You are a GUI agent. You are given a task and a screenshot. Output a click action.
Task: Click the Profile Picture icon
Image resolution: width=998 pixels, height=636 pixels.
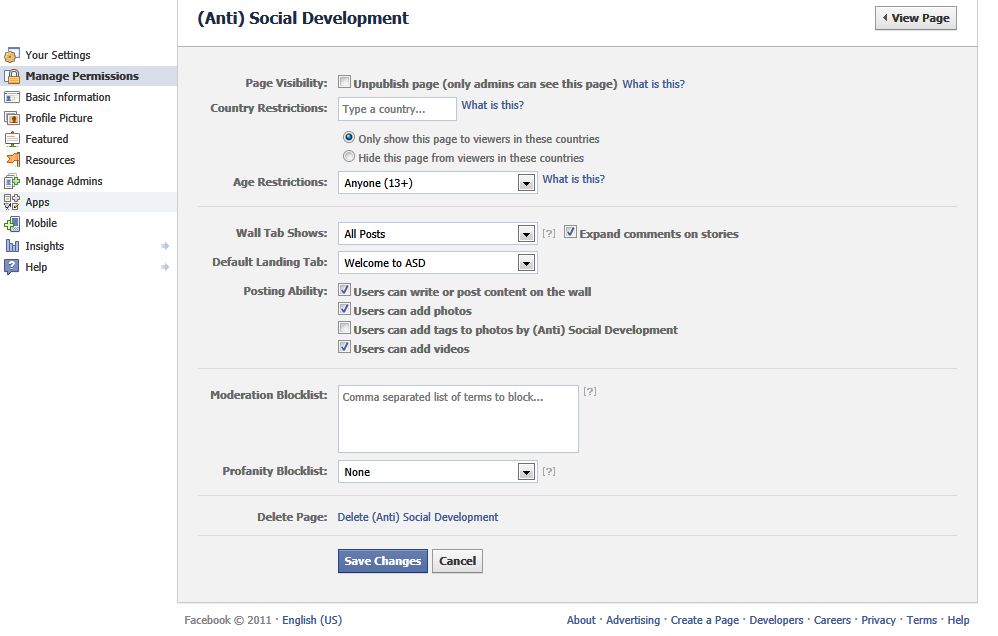pyautogui.click(x=12, y=118)
